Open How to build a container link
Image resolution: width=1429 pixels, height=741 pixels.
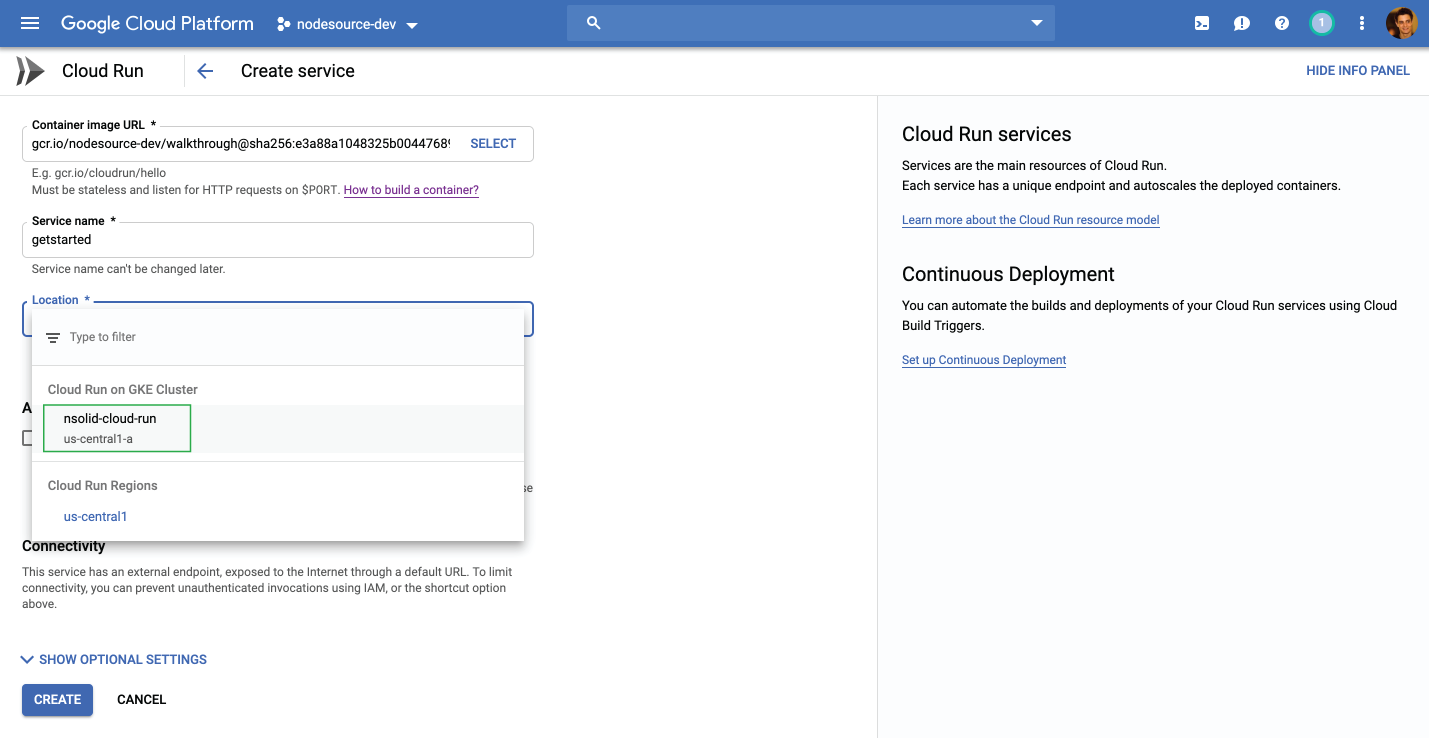pyautogui.click(x=411, y=190)
